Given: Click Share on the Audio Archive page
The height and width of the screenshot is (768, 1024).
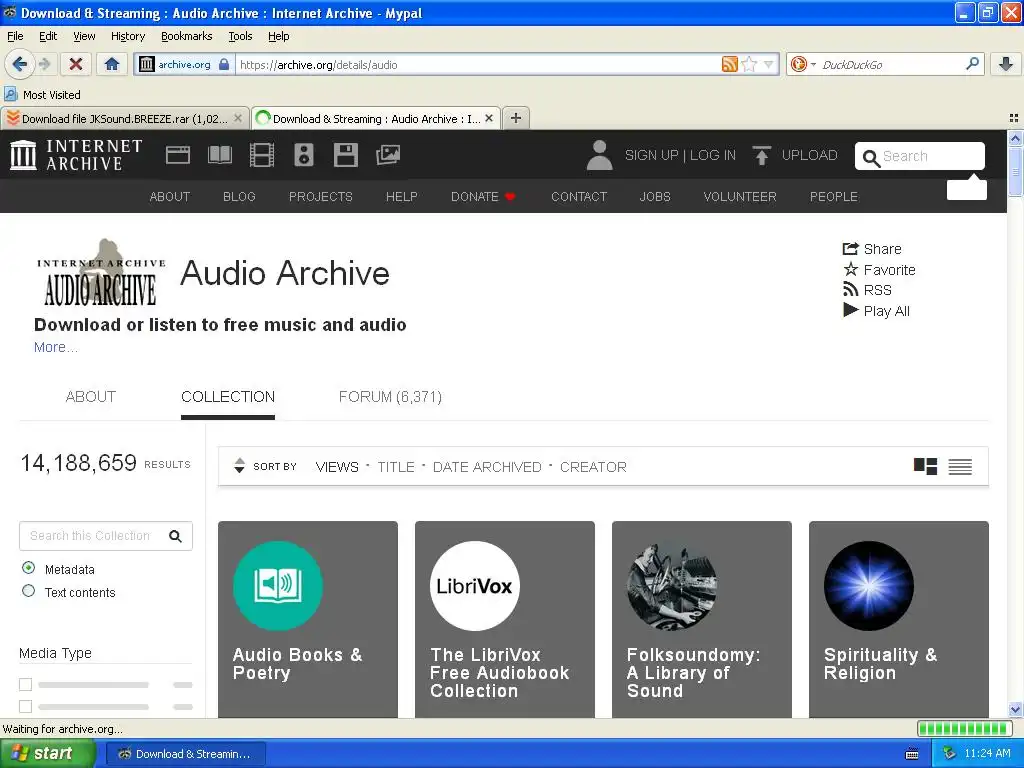Looking at the screenshot, I should [x=872, y=249].
